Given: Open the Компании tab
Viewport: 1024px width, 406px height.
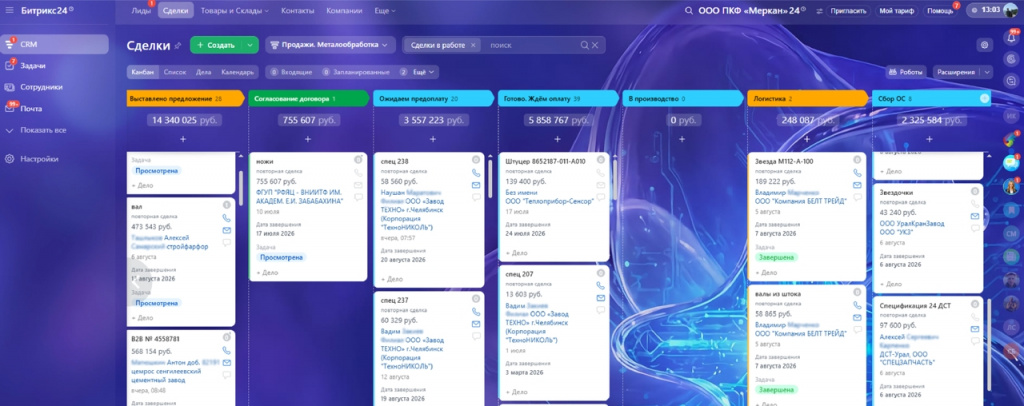Looking at the screenshot, I should (344, 10).
